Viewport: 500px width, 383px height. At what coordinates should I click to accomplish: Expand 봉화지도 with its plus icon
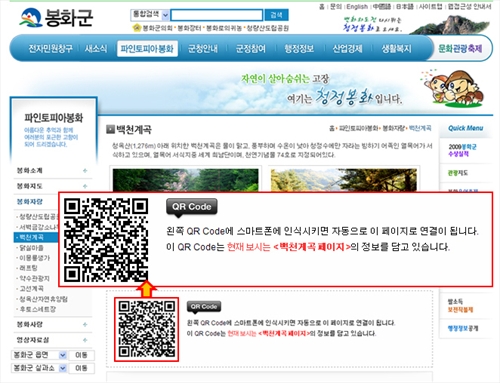click(85, 186)
